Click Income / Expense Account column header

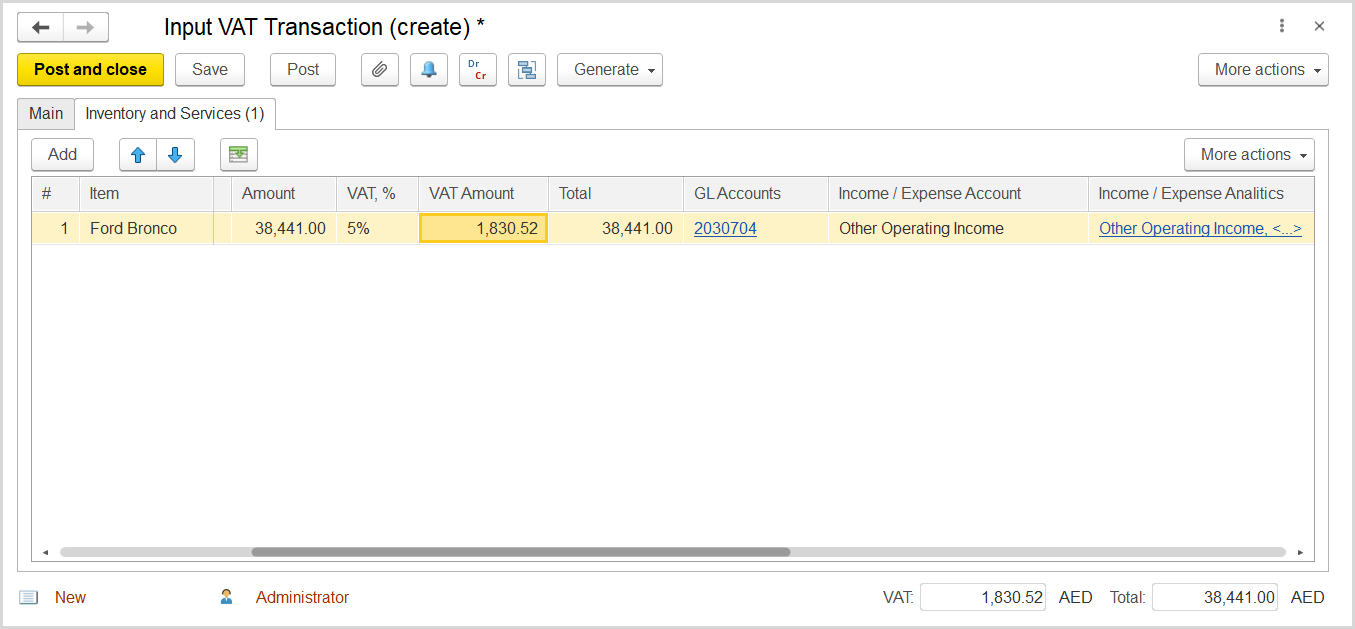[x=958, y=194]
